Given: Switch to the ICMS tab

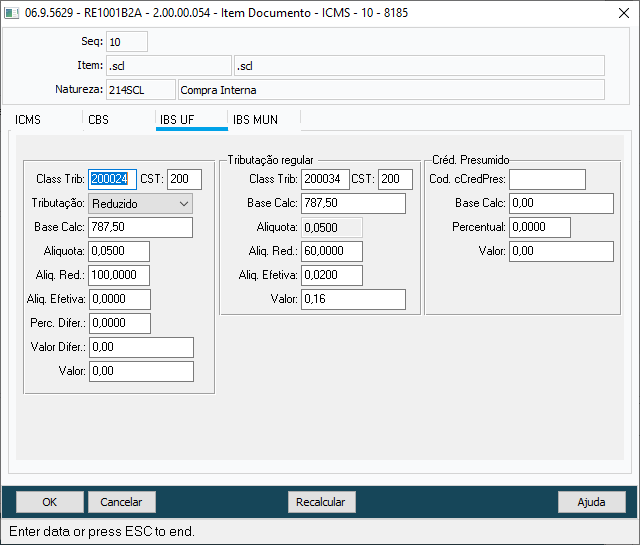Looking at the screenshot, I should coord(28,120).
